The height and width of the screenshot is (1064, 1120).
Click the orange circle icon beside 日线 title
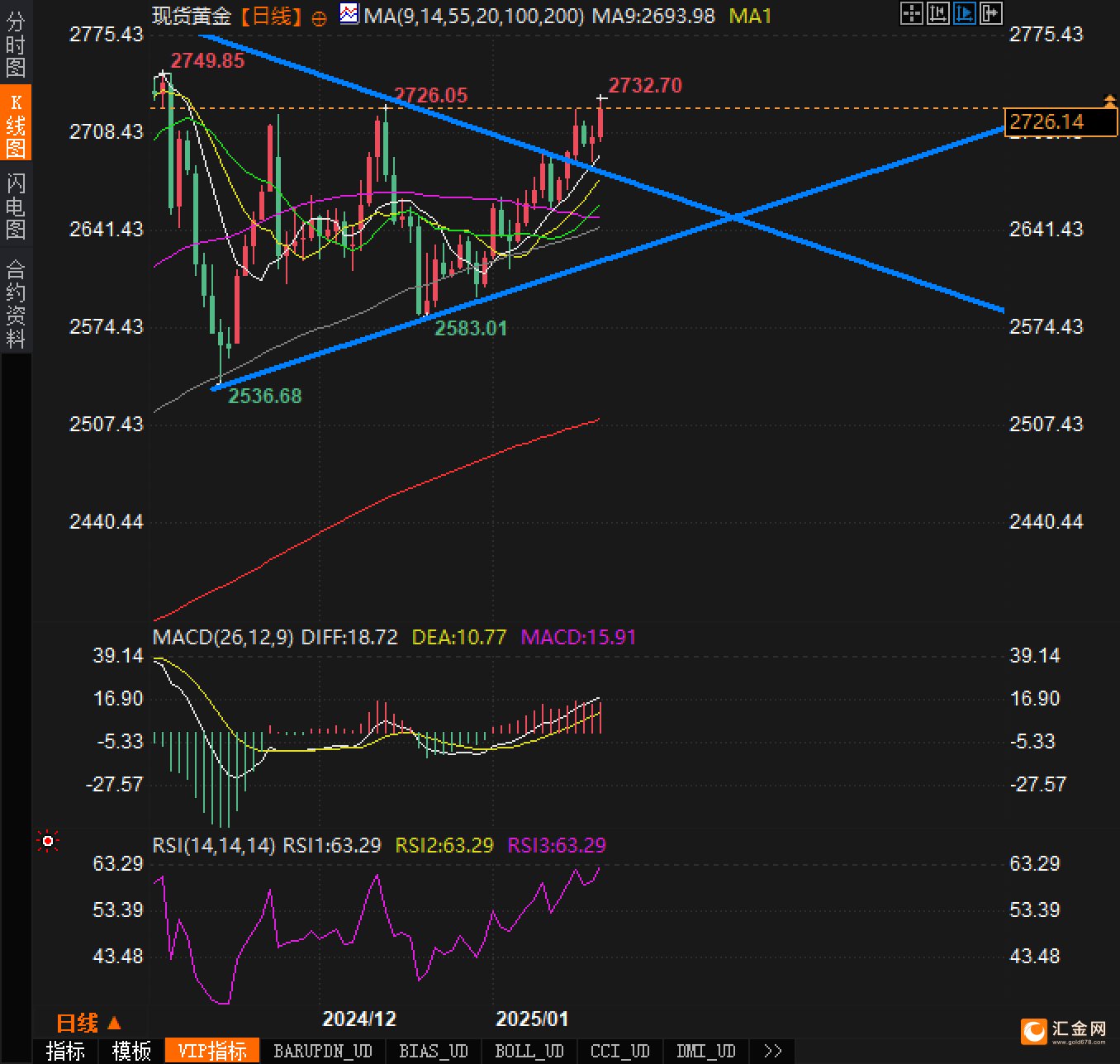coord(319,18)
